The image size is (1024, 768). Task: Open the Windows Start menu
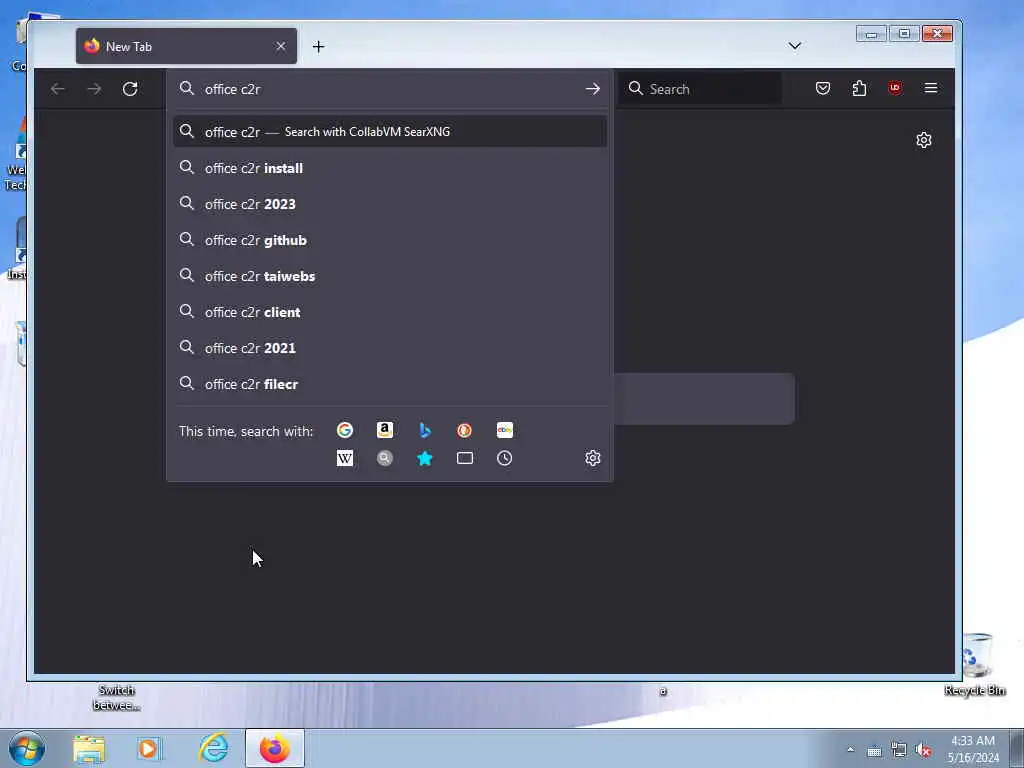(x=27, y=748)
